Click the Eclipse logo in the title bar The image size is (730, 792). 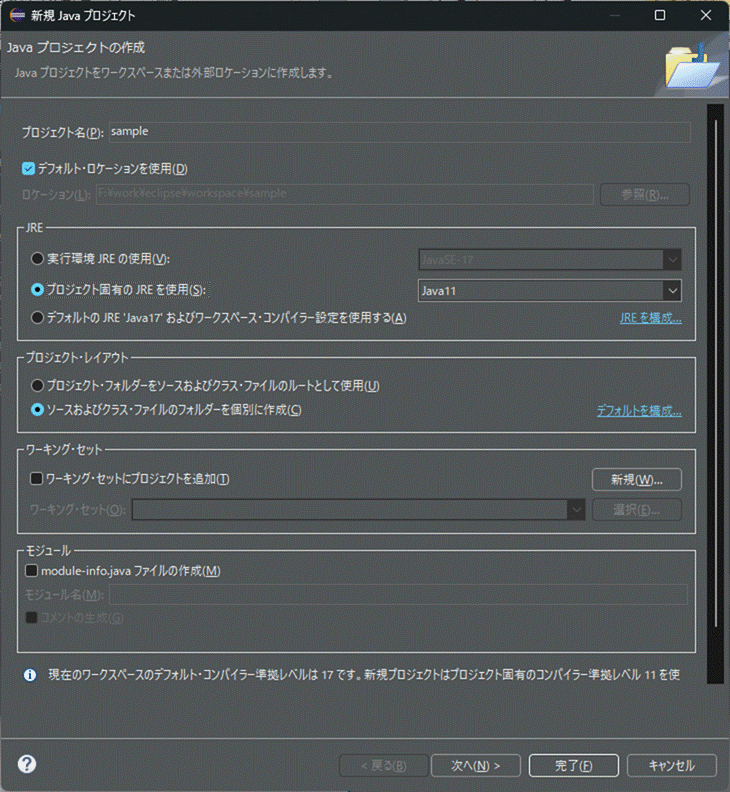pyautogui.click(x=17, y=15)
